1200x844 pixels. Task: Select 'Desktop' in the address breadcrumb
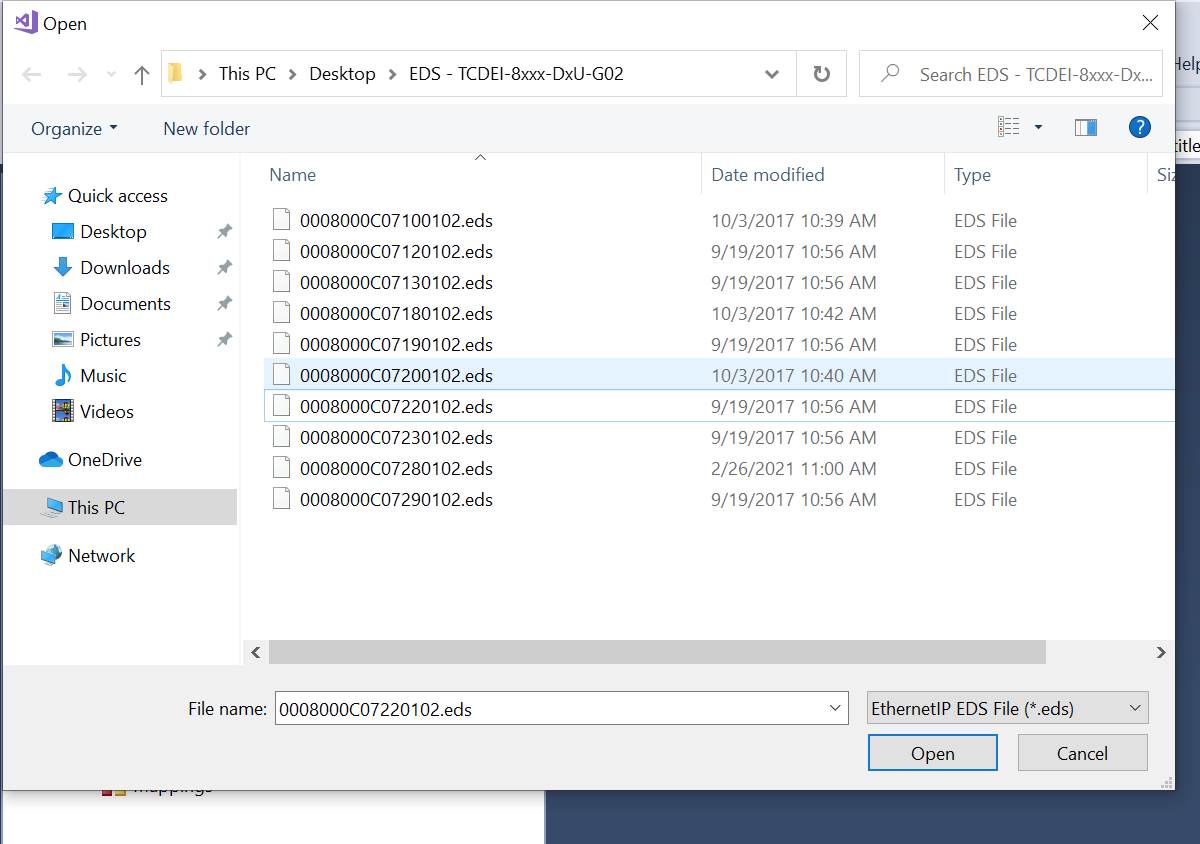(342, 74)
